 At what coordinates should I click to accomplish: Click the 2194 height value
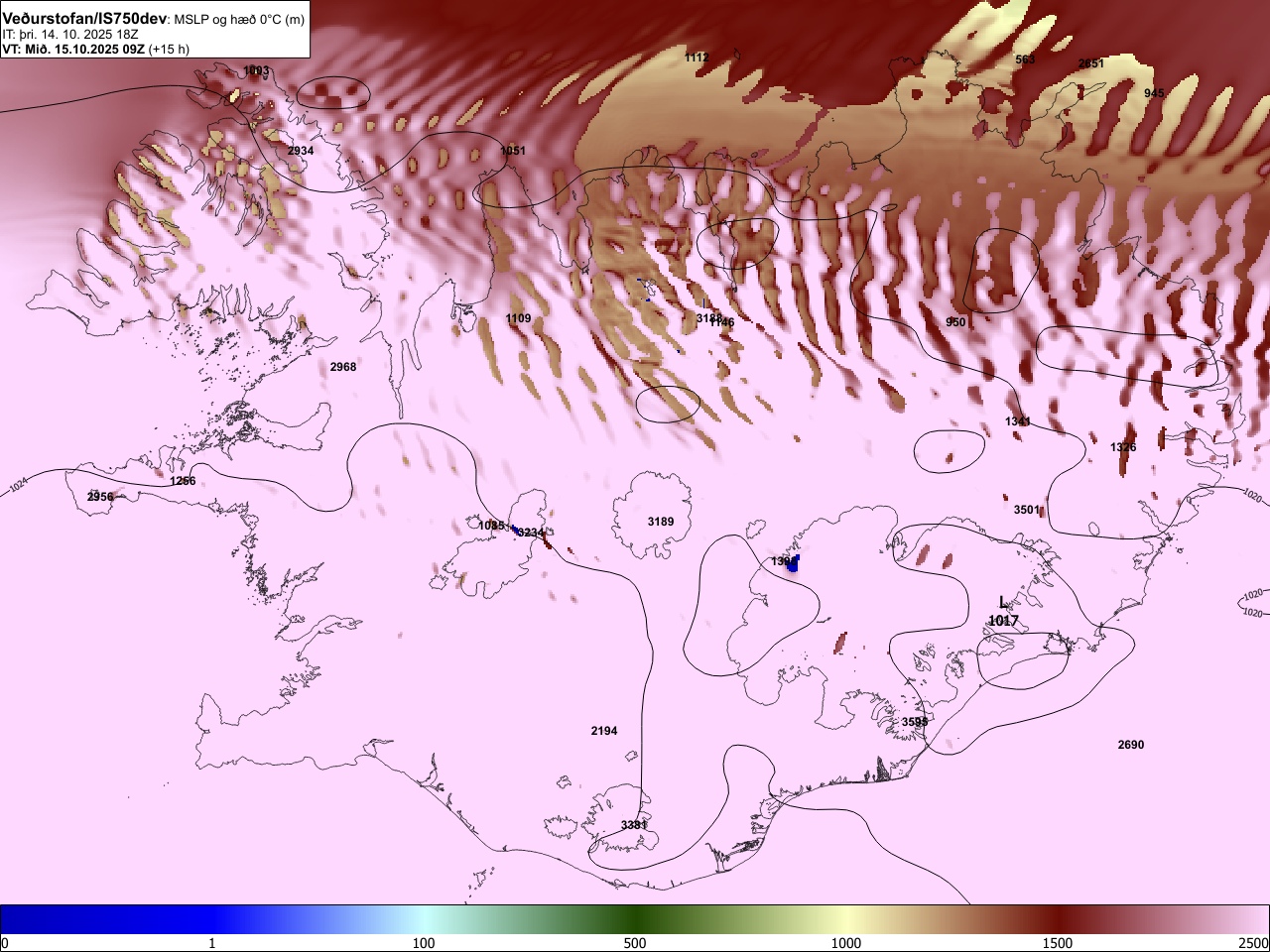(x=603, y=731)
